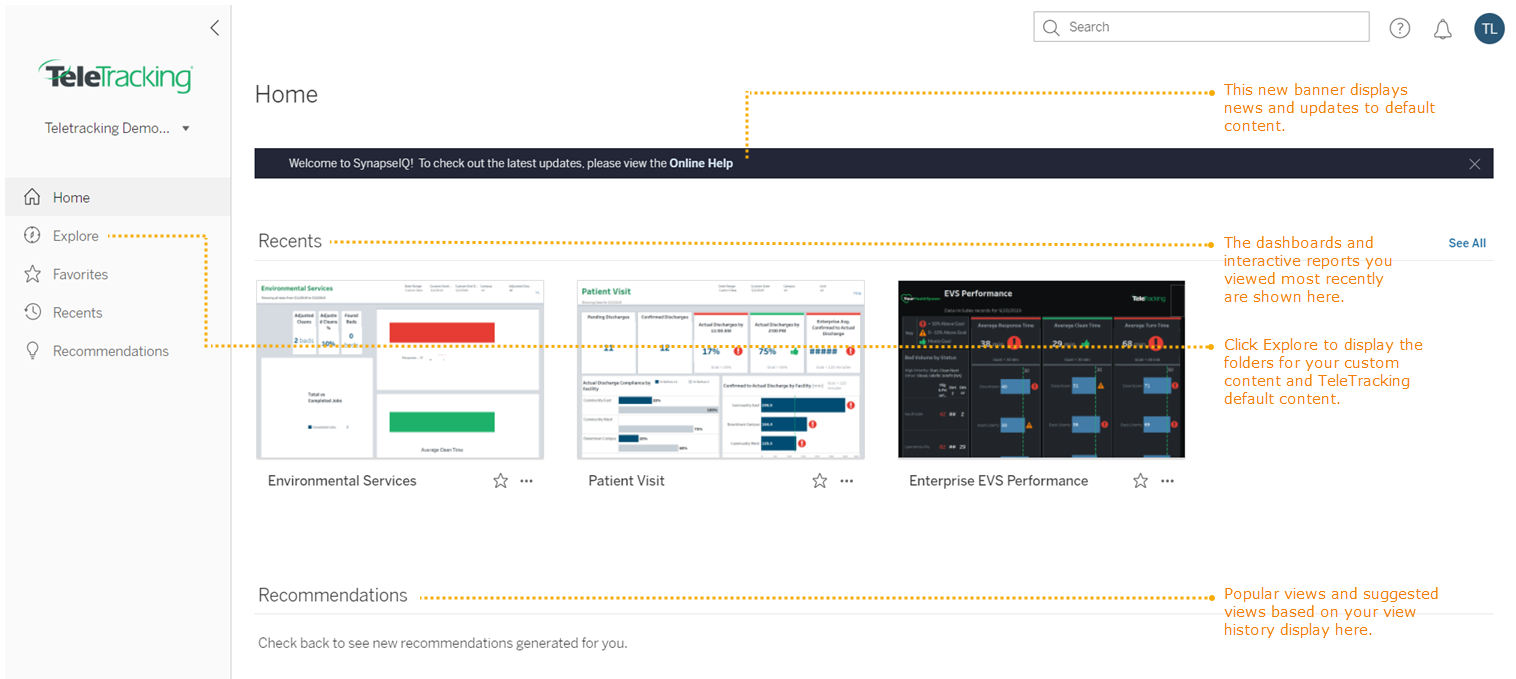Open more actions for Patient Visit
Screen dimensions: 1516x679
847,481
